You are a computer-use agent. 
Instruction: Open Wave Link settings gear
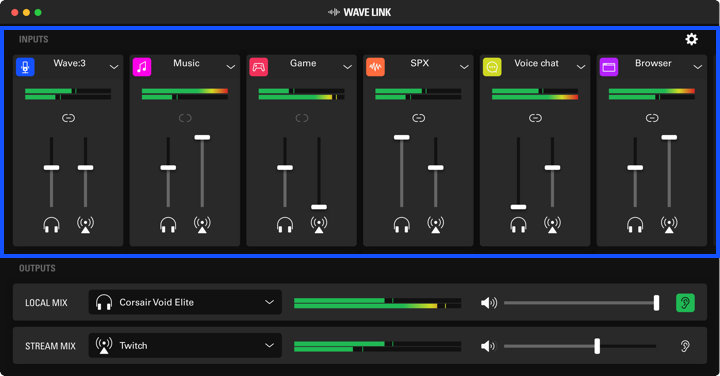(692, 39)
